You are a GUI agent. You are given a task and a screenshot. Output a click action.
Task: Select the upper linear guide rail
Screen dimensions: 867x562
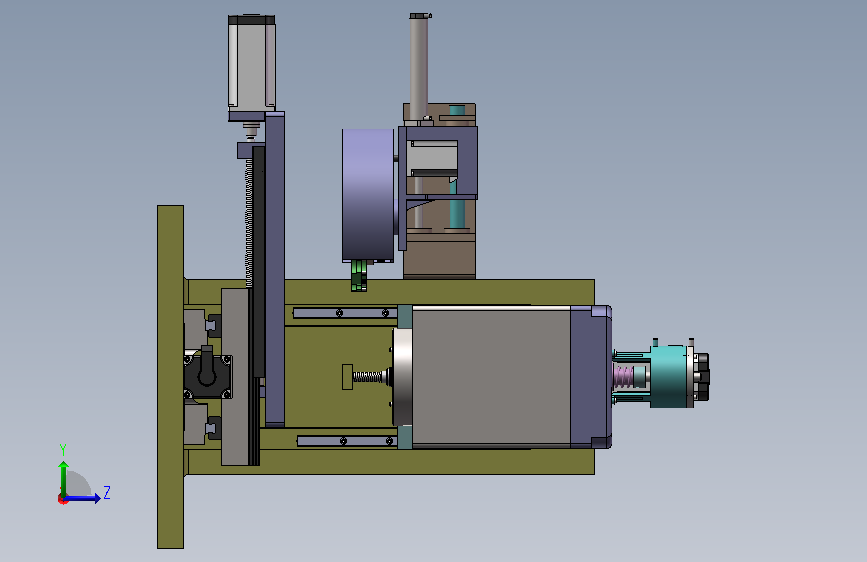click(344, 313)
